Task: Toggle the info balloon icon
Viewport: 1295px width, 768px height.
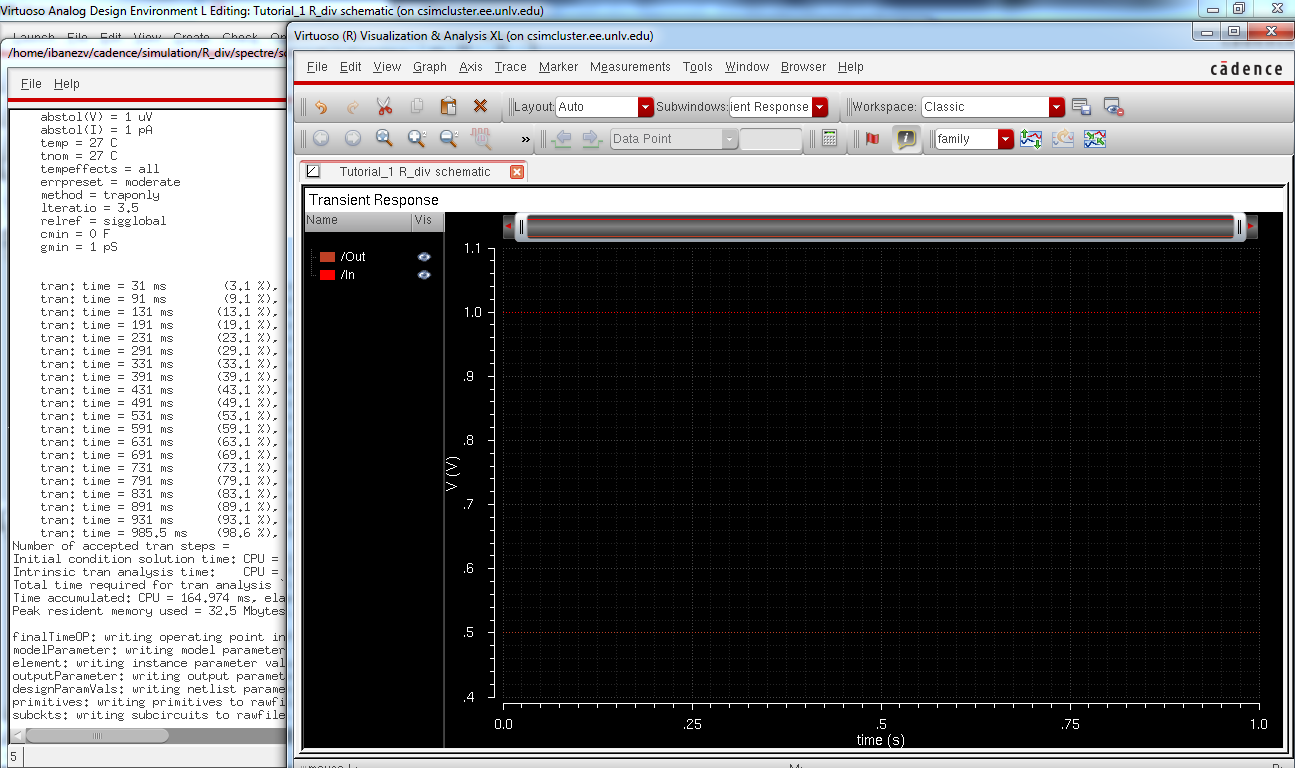Action: 906,139
